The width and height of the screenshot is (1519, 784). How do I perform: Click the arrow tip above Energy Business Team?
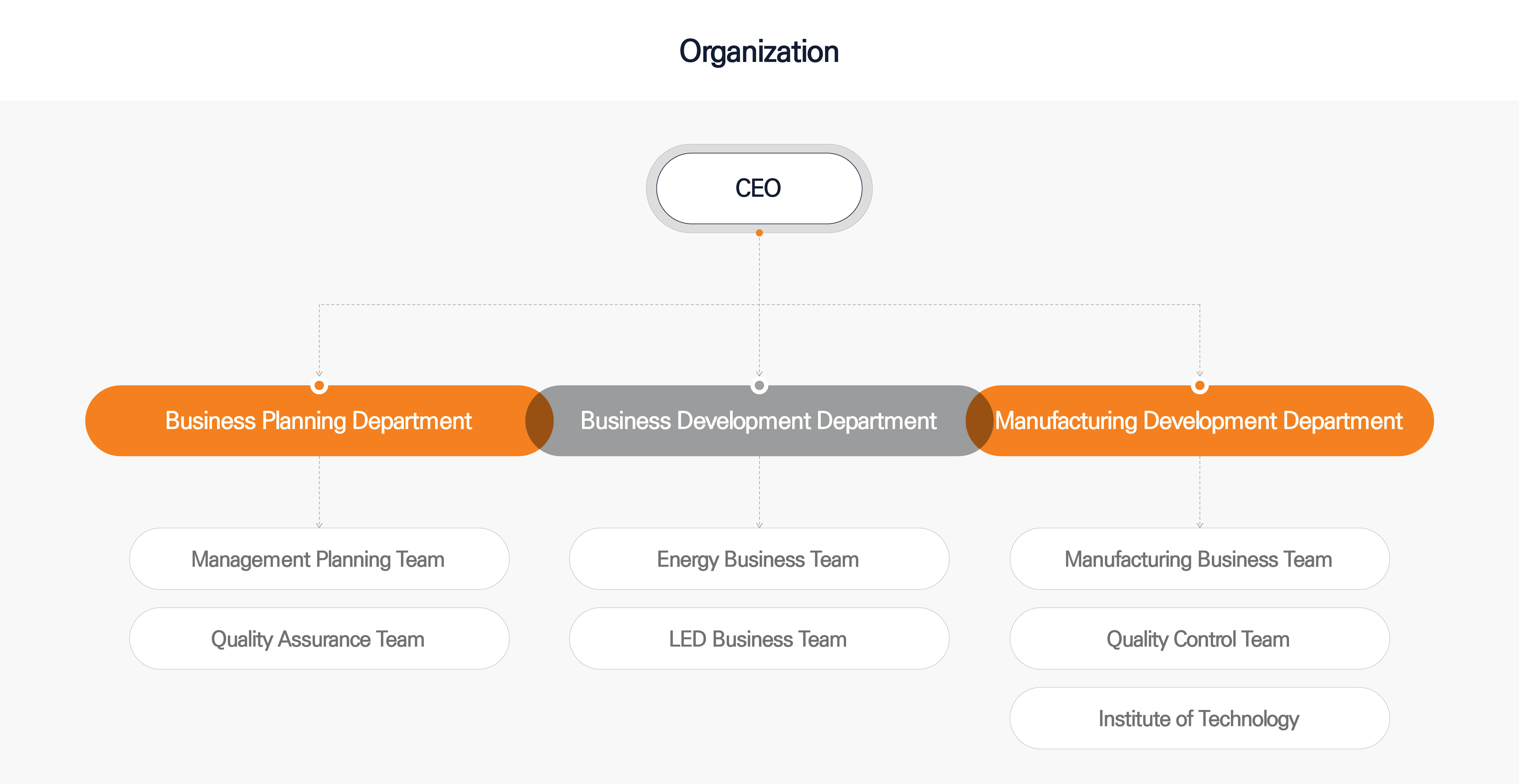pyautogui.click(x=759, y=525)
